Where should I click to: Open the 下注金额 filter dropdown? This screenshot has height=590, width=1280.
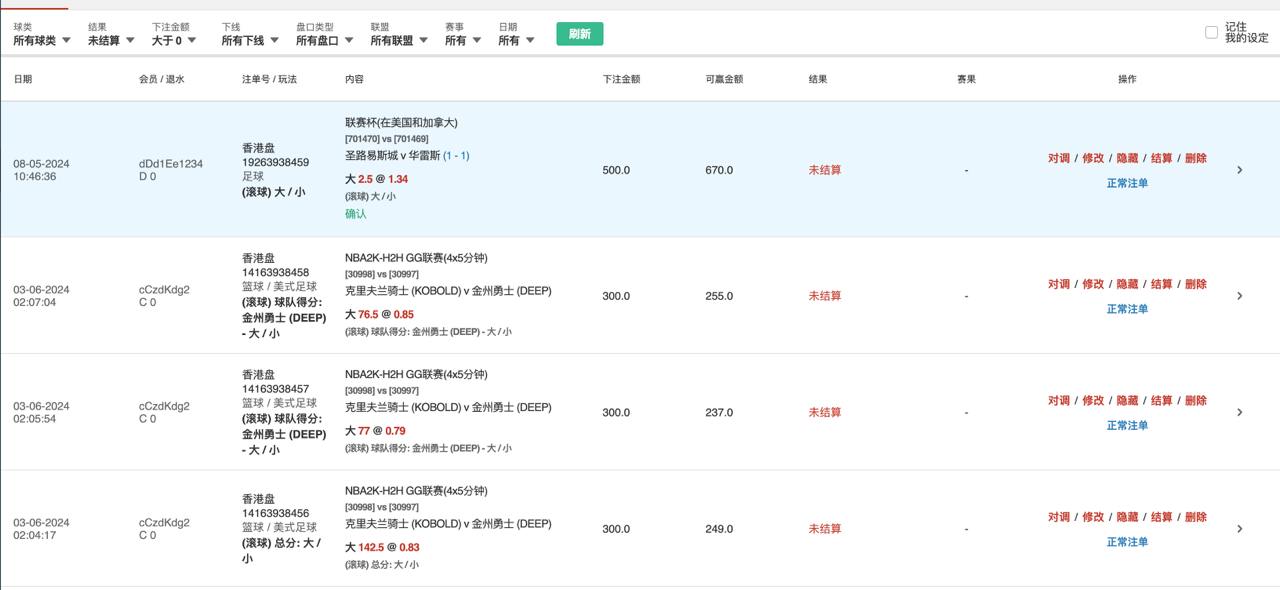tap(174, 41)
